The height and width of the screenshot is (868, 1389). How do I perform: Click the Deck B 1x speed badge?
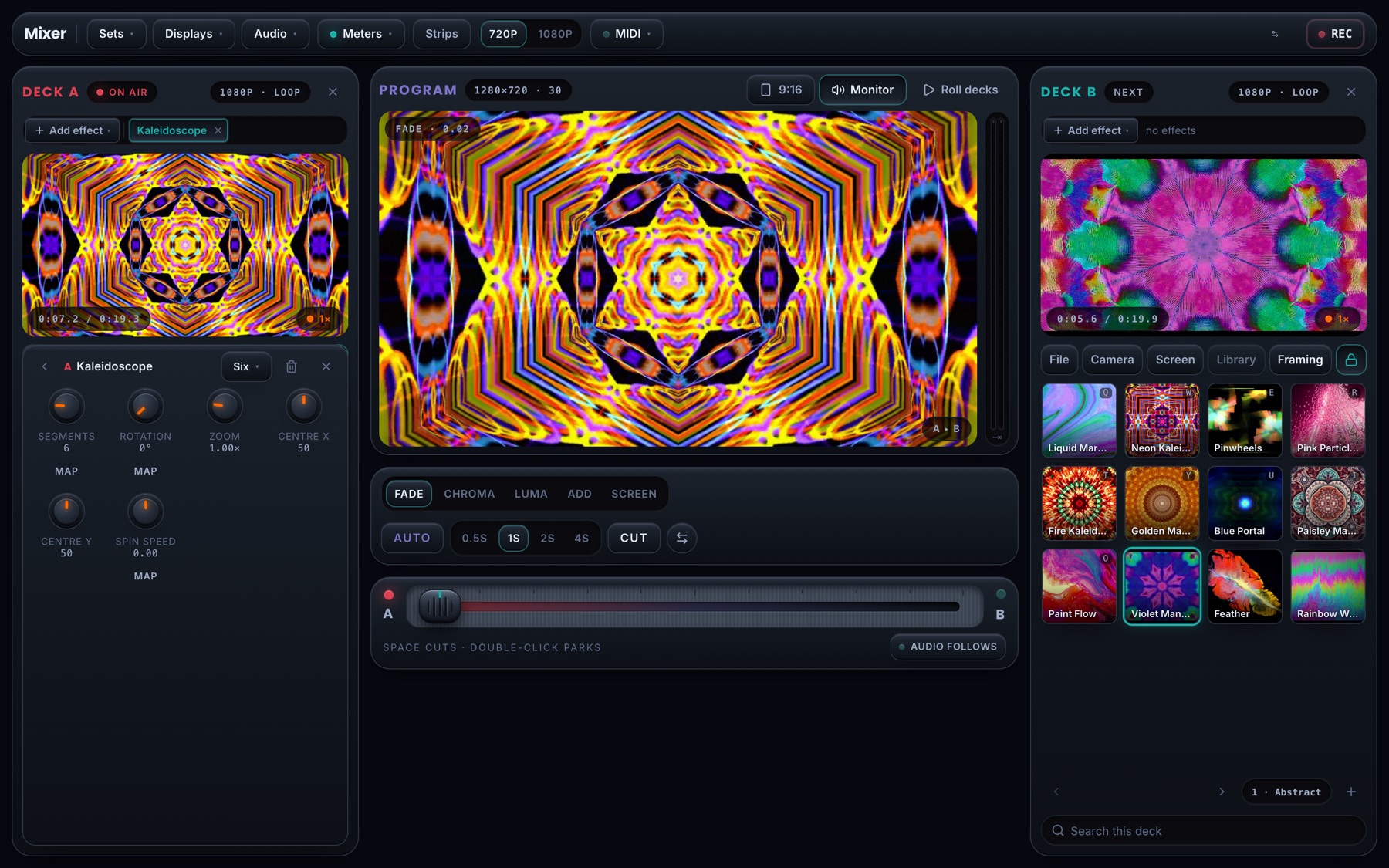pyautogui.click(x=1337, y=319)
